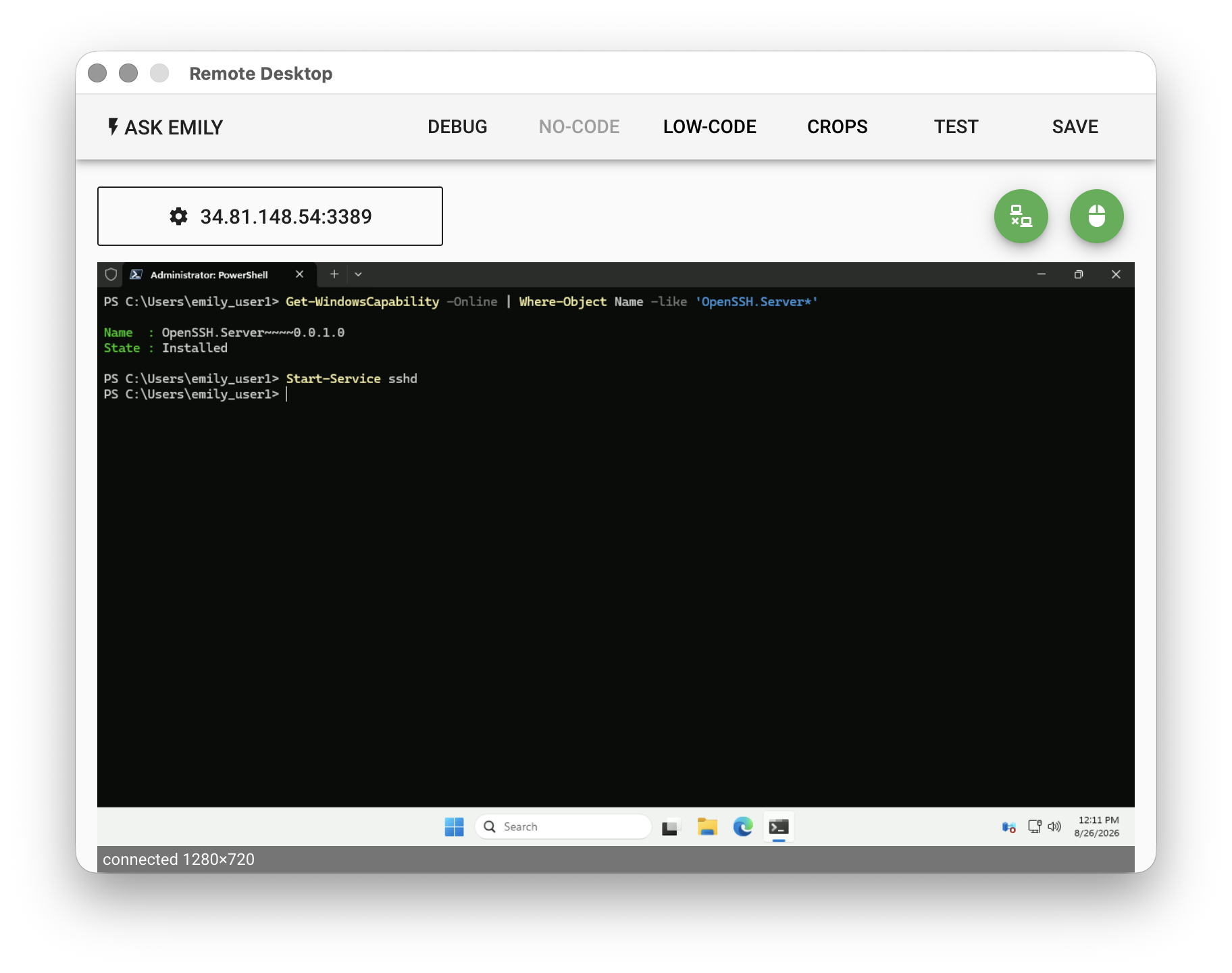1232x973 pixels.
Task: Close the Administrator: PowerShell tab
Action: click(x=299, y=274)
